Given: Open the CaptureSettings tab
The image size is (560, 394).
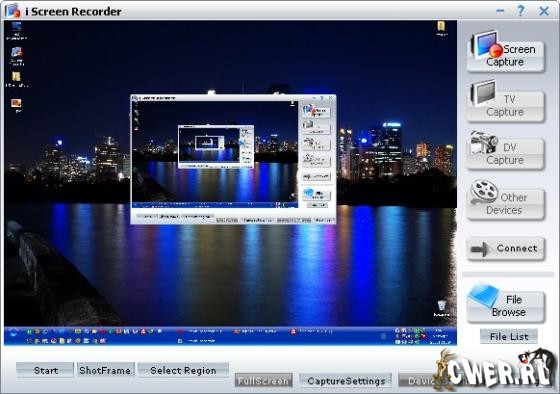Looking at the screenshot, I should click(346, 381).
